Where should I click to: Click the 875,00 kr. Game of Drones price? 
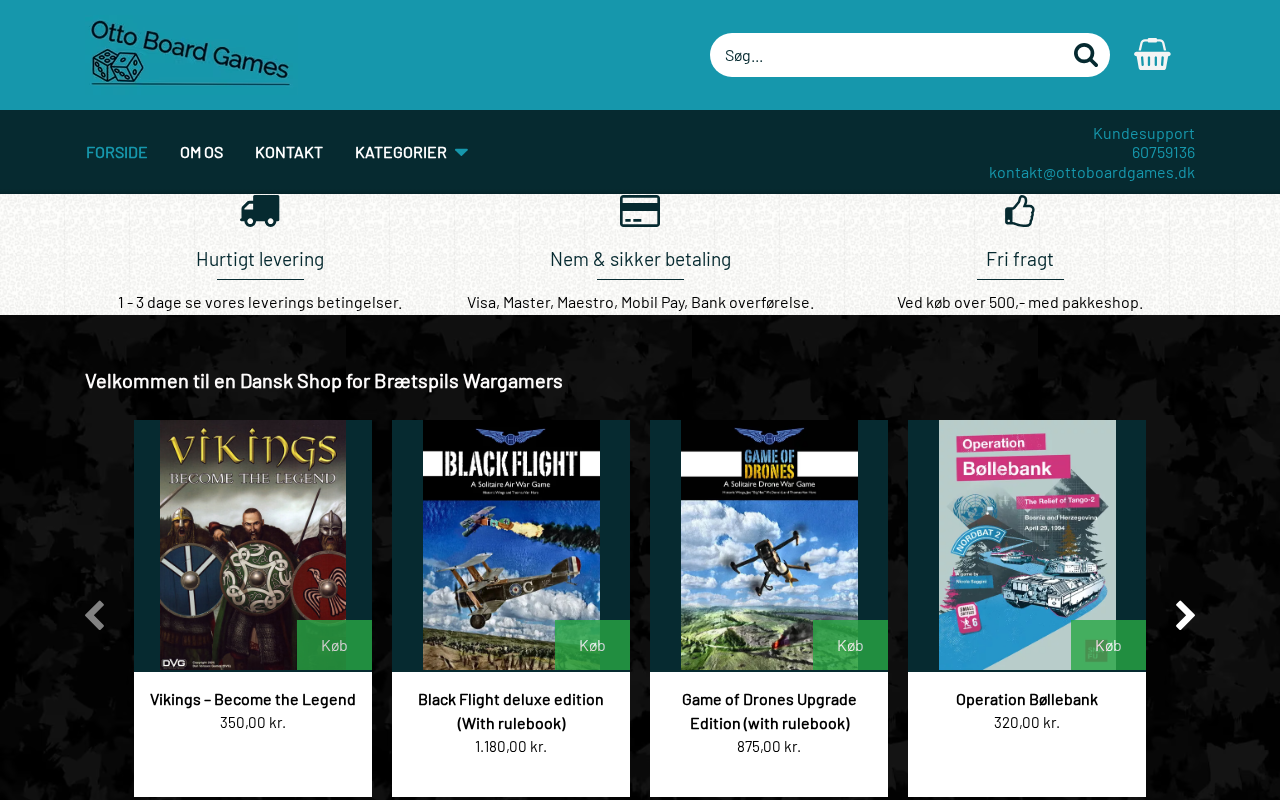(769, 746)
